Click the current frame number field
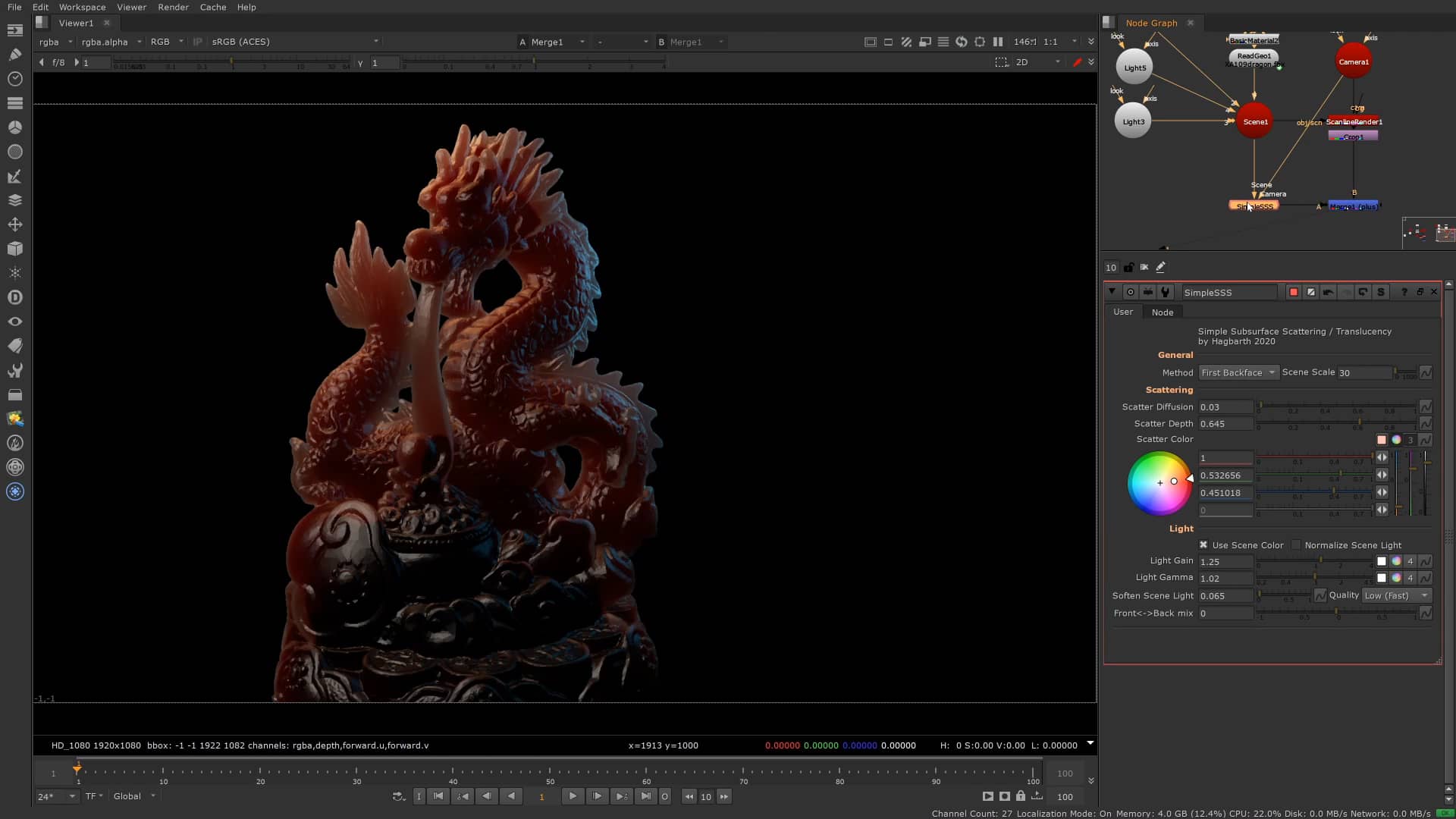The height and width of the screenshot is (819, 1456). pos(541,796)
